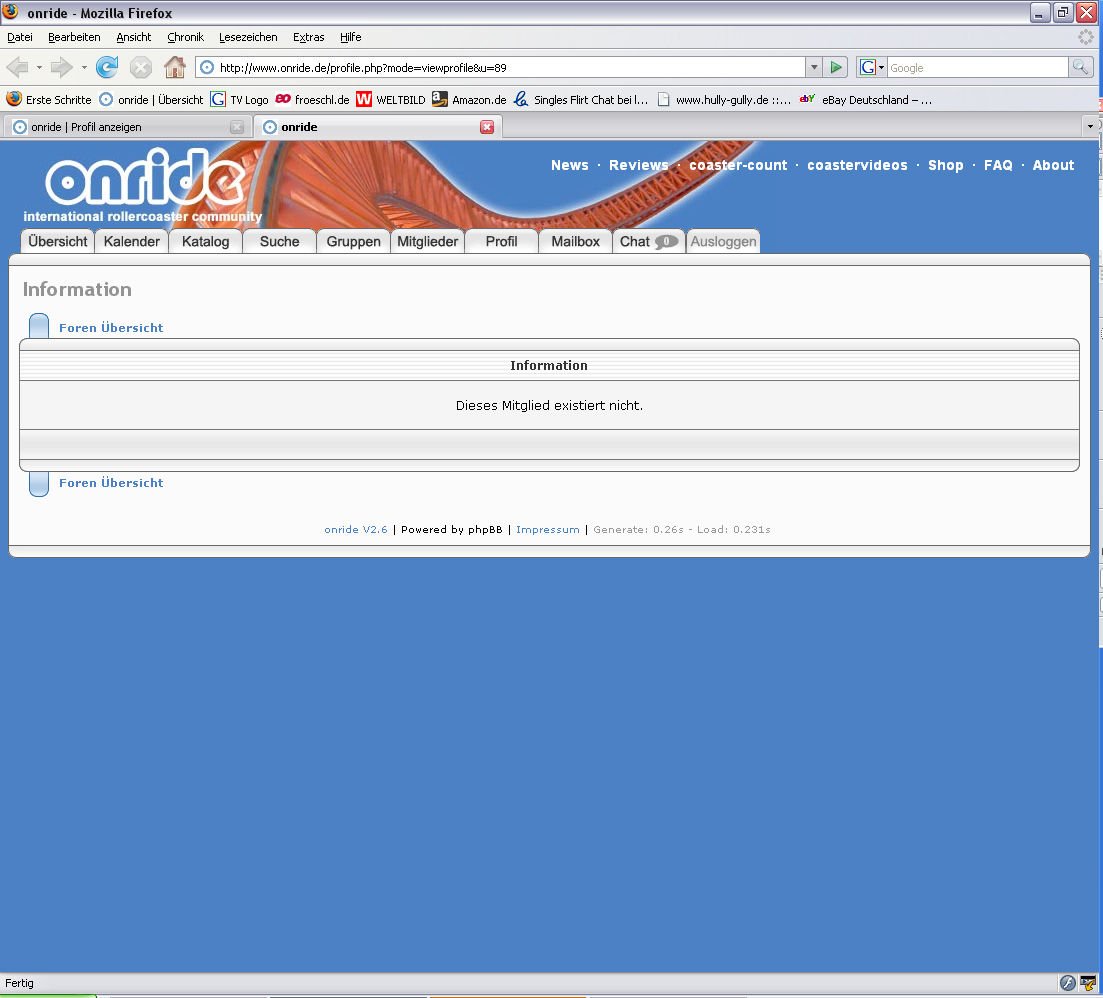The height and width of the screenshot is (998, 1103).
Task: Expand the address bar history dropdown
Action: (x=814, y=67)
